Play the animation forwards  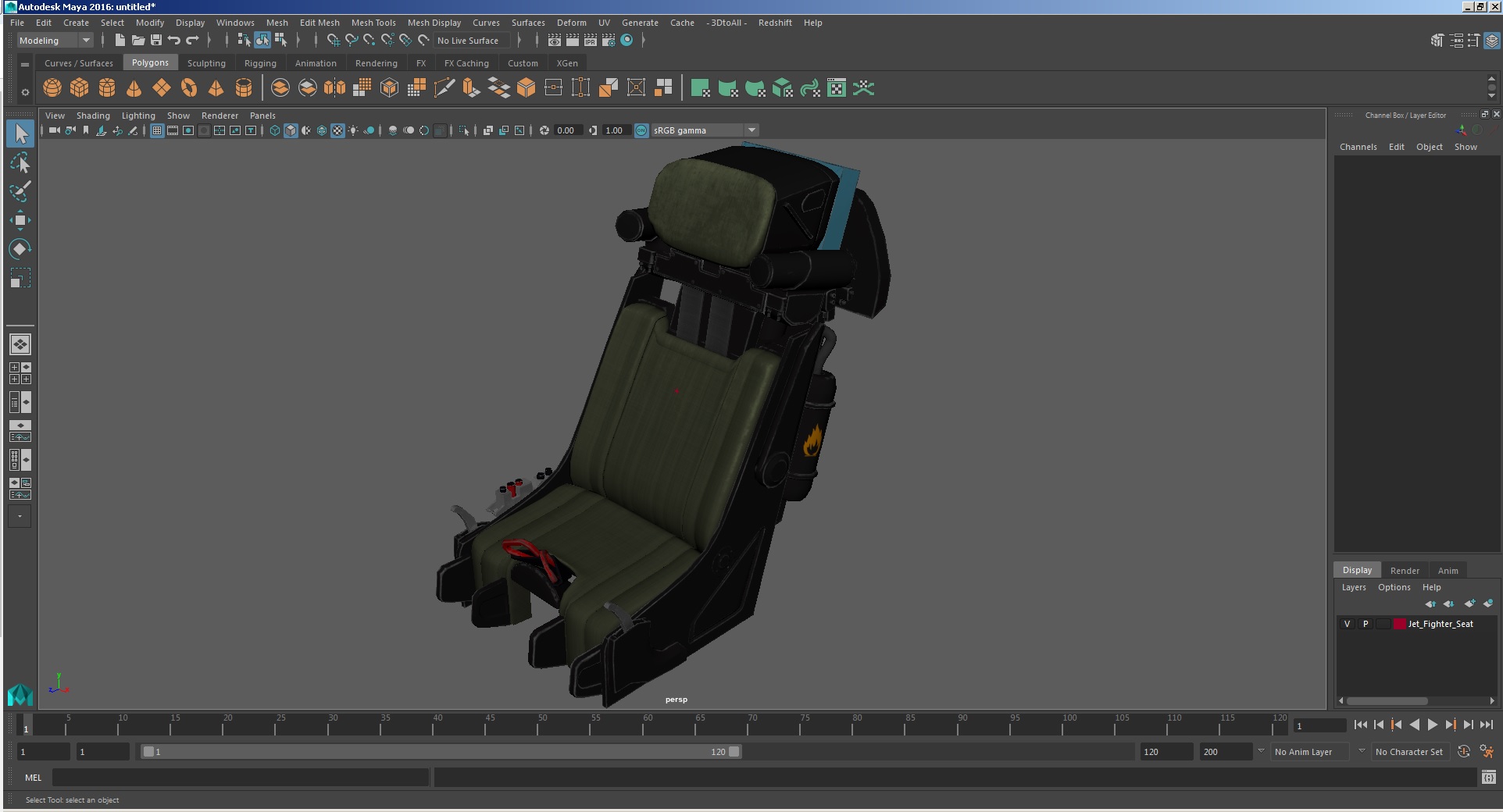1433,725
